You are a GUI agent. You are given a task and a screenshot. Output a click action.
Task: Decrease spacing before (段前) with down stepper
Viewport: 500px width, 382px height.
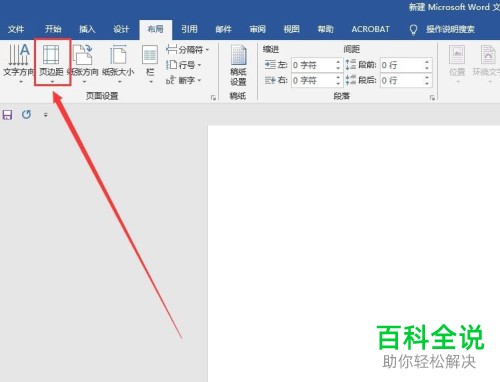pyautogui.click(x=427, y=68)
